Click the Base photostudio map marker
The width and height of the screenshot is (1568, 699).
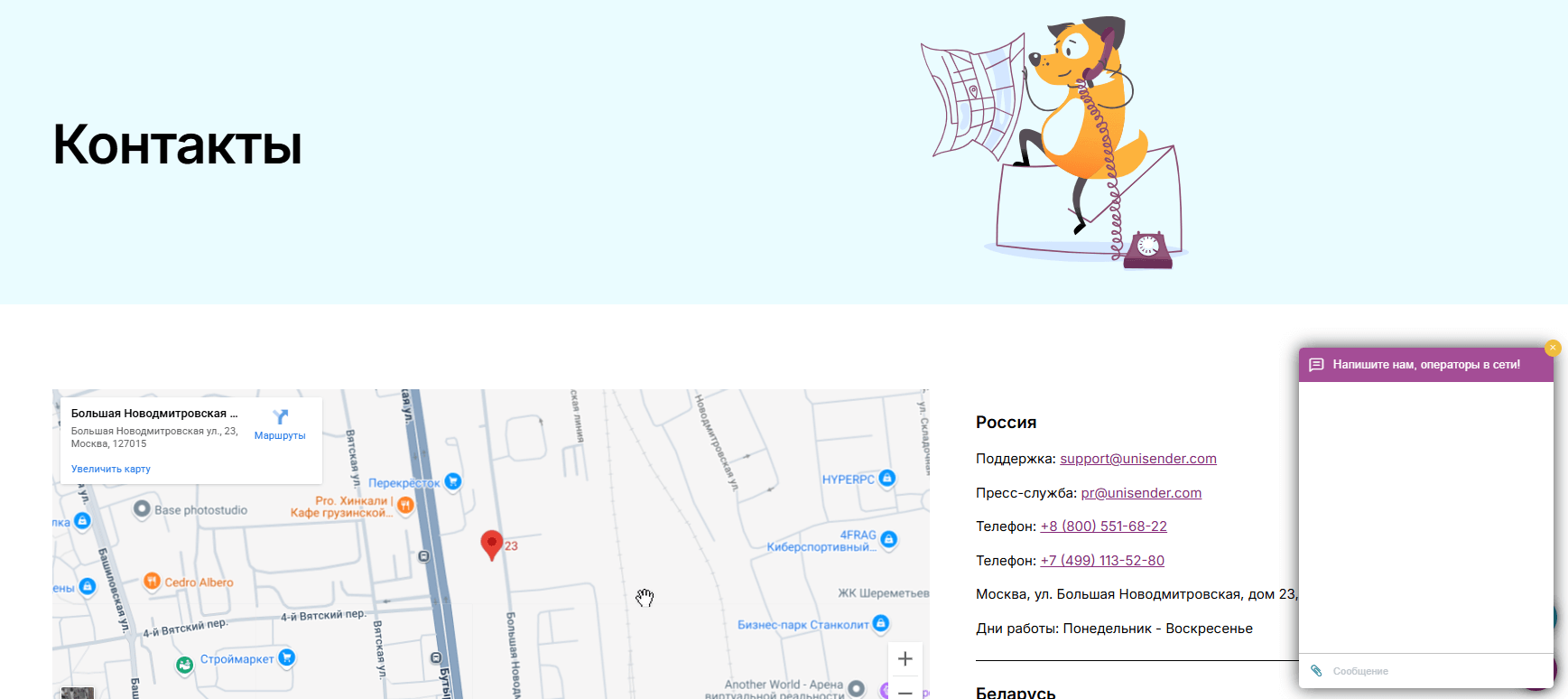(x=142, y=509)
